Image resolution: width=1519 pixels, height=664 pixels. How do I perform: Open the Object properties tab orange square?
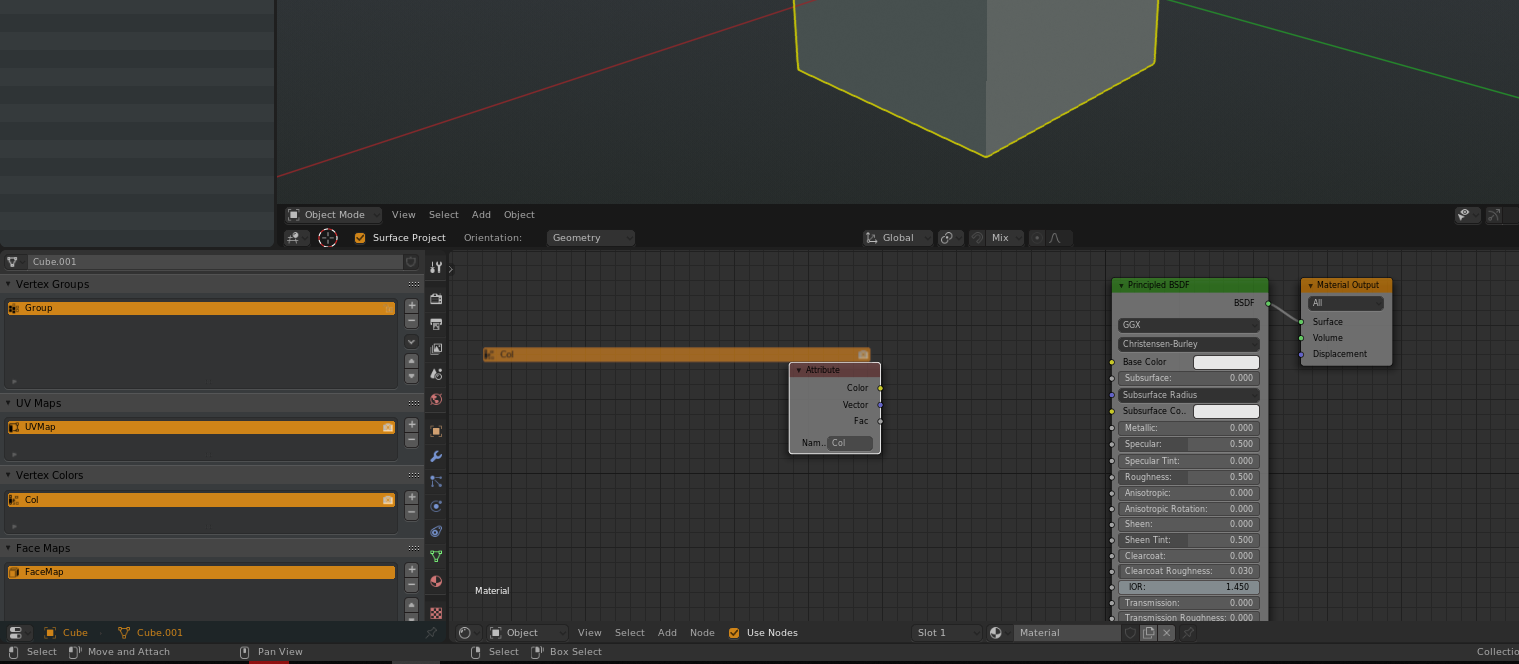tap(436, 431)
